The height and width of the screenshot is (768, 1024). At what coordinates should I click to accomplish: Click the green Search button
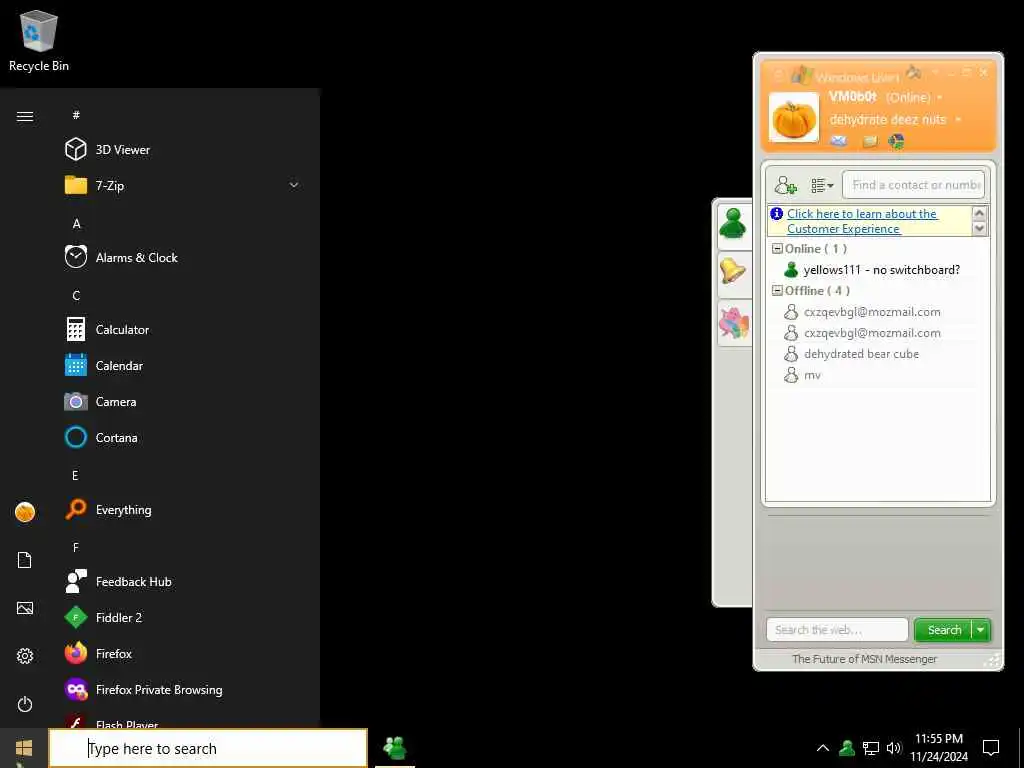point(944,630)
